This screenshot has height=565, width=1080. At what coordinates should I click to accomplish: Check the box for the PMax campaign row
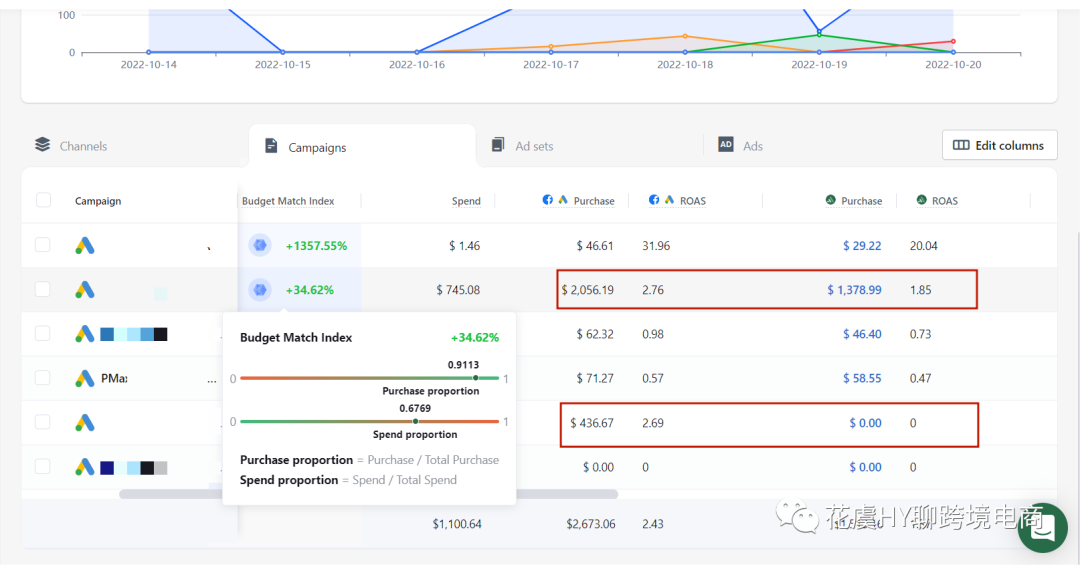coord(43,378)
